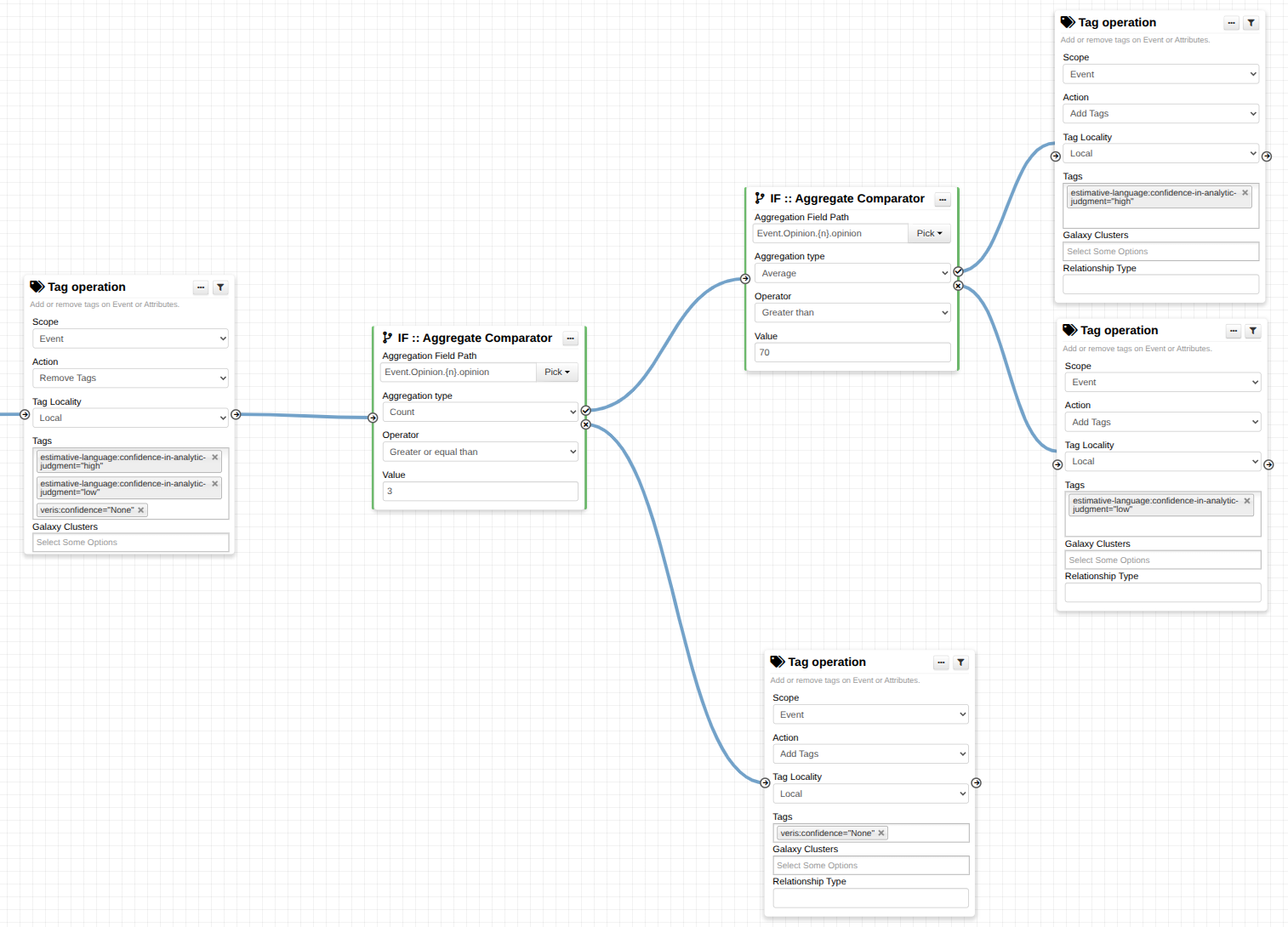Click the Value field containing 70

click(x=852, y=353)
